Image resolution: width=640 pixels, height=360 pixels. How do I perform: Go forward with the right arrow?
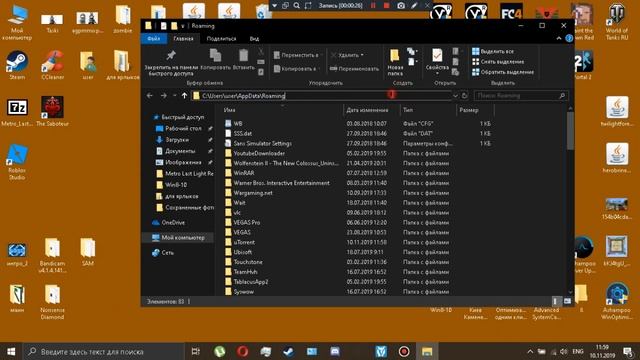click(164, 96)
